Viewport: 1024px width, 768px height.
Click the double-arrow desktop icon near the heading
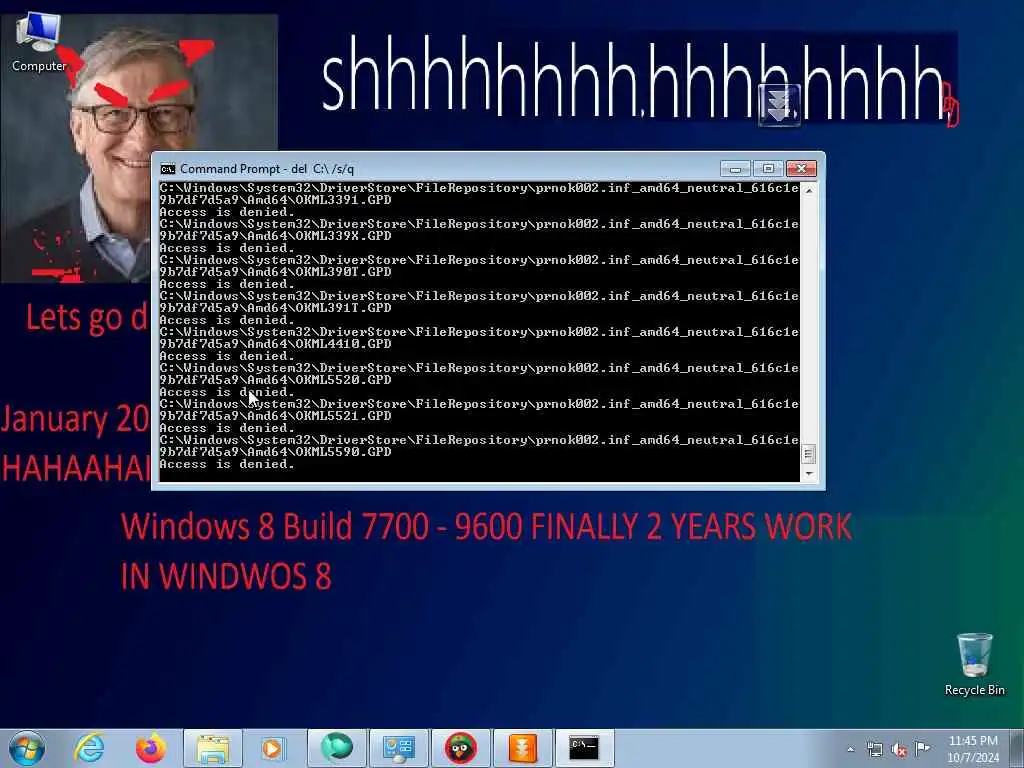tap(780, 105)
